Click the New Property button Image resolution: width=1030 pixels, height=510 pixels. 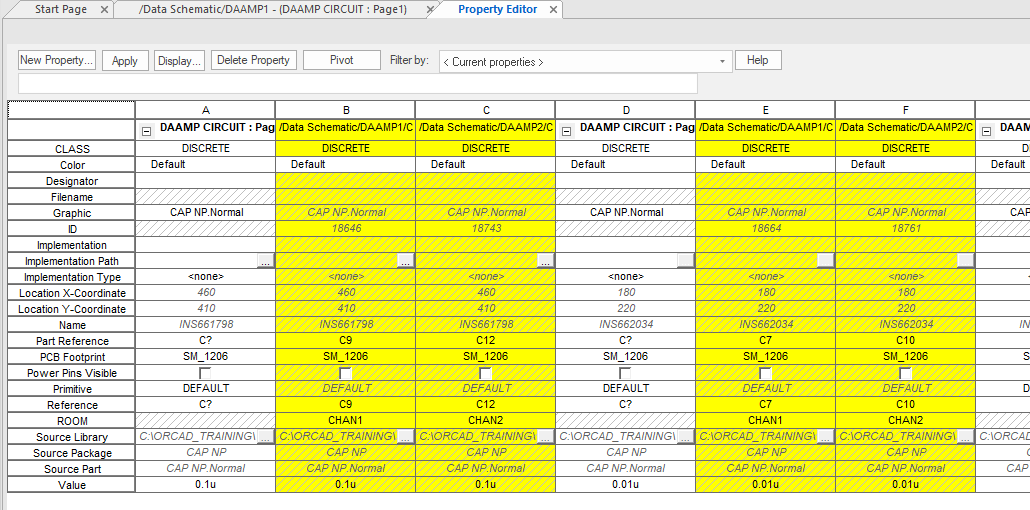point(57,60)
